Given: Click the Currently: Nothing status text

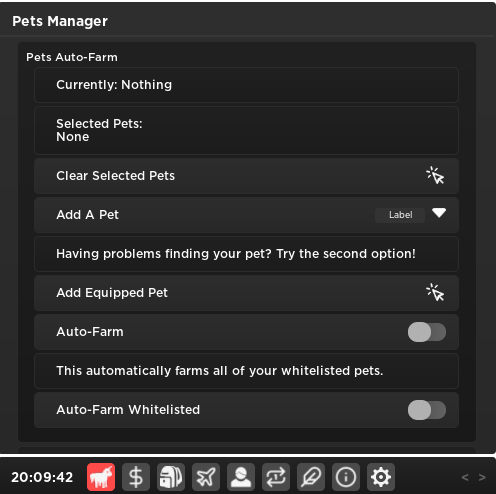Looking at the screenshot, I should pos(114,85).
